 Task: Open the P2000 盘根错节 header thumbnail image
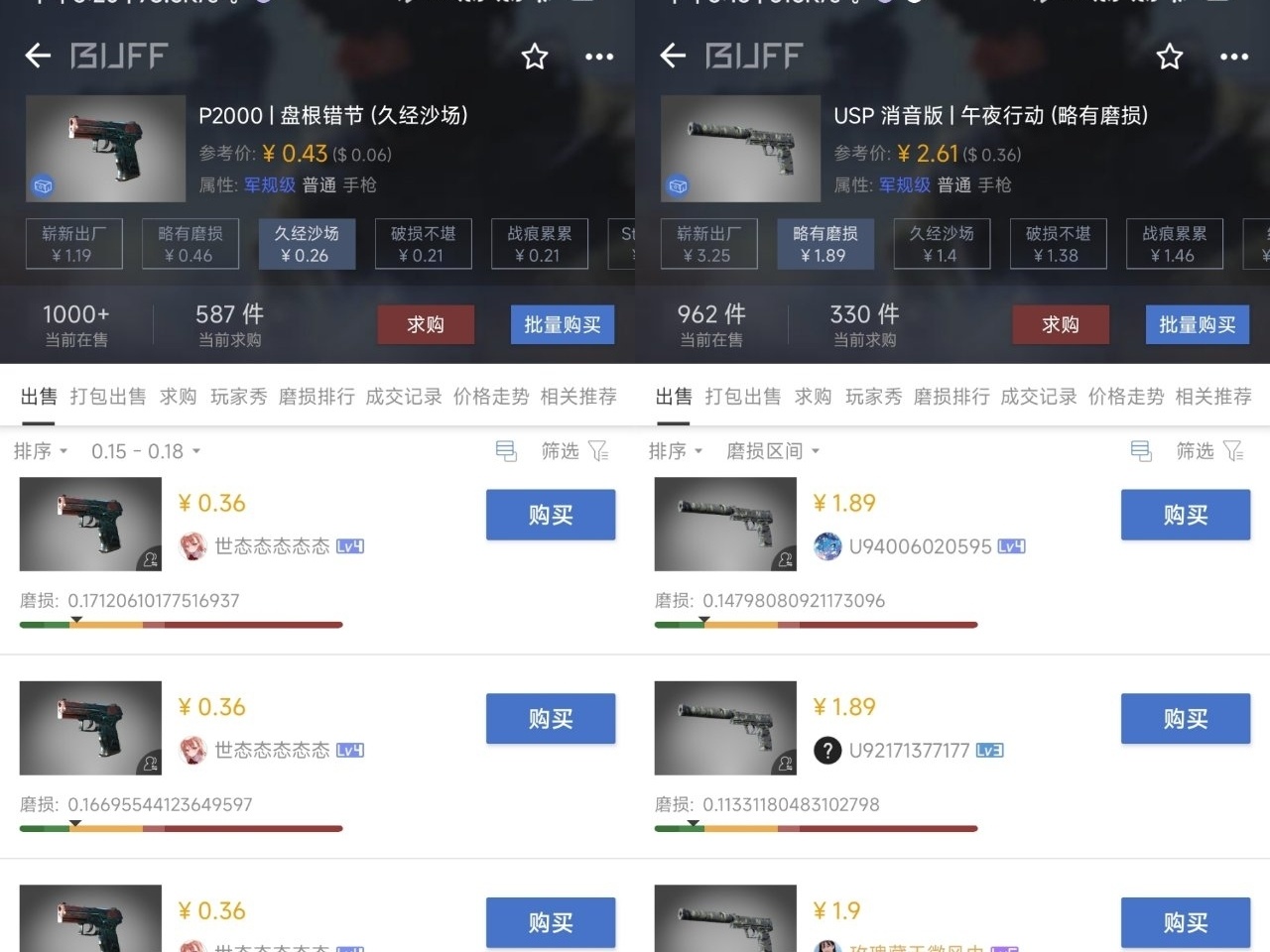point(105,149)
